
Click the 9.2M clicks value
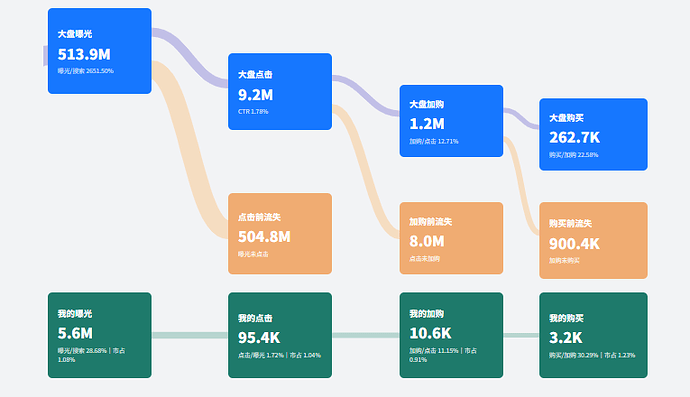[256, 95]
